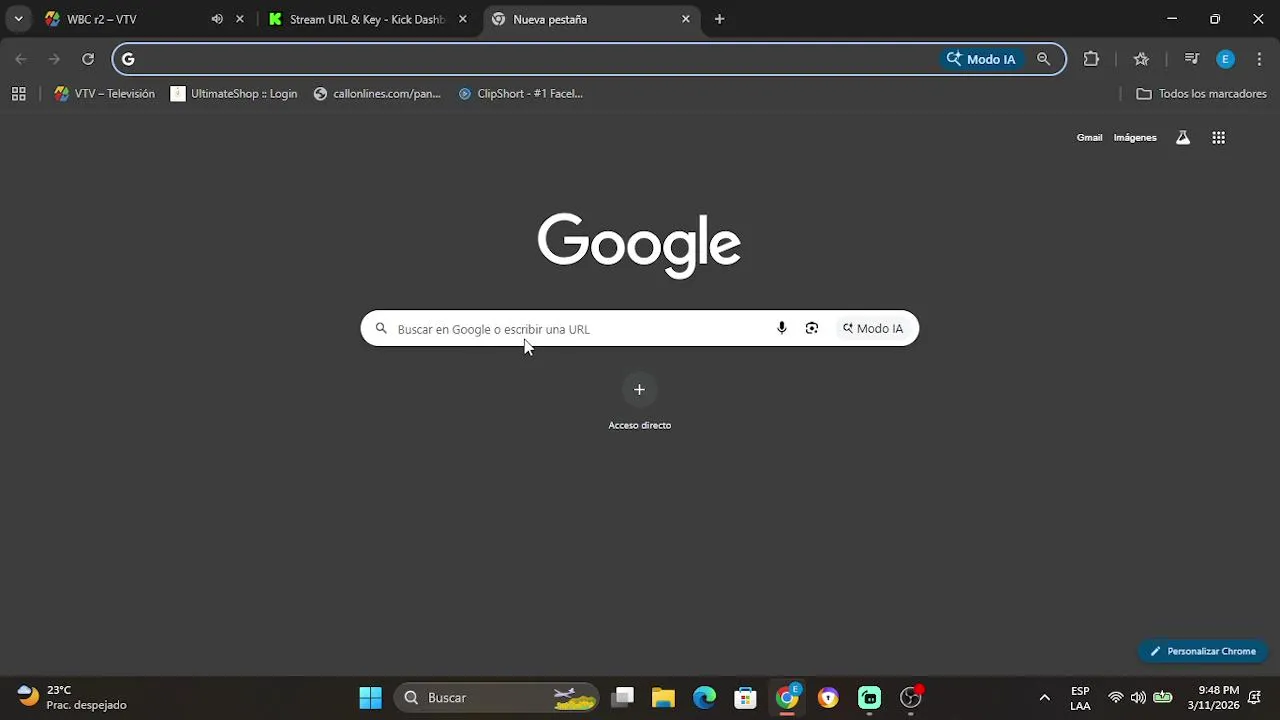The width and height of the screenshot is (1280, 720).
Task: Click Modo IA in the Google search box
Action: [x=873, y=328]
